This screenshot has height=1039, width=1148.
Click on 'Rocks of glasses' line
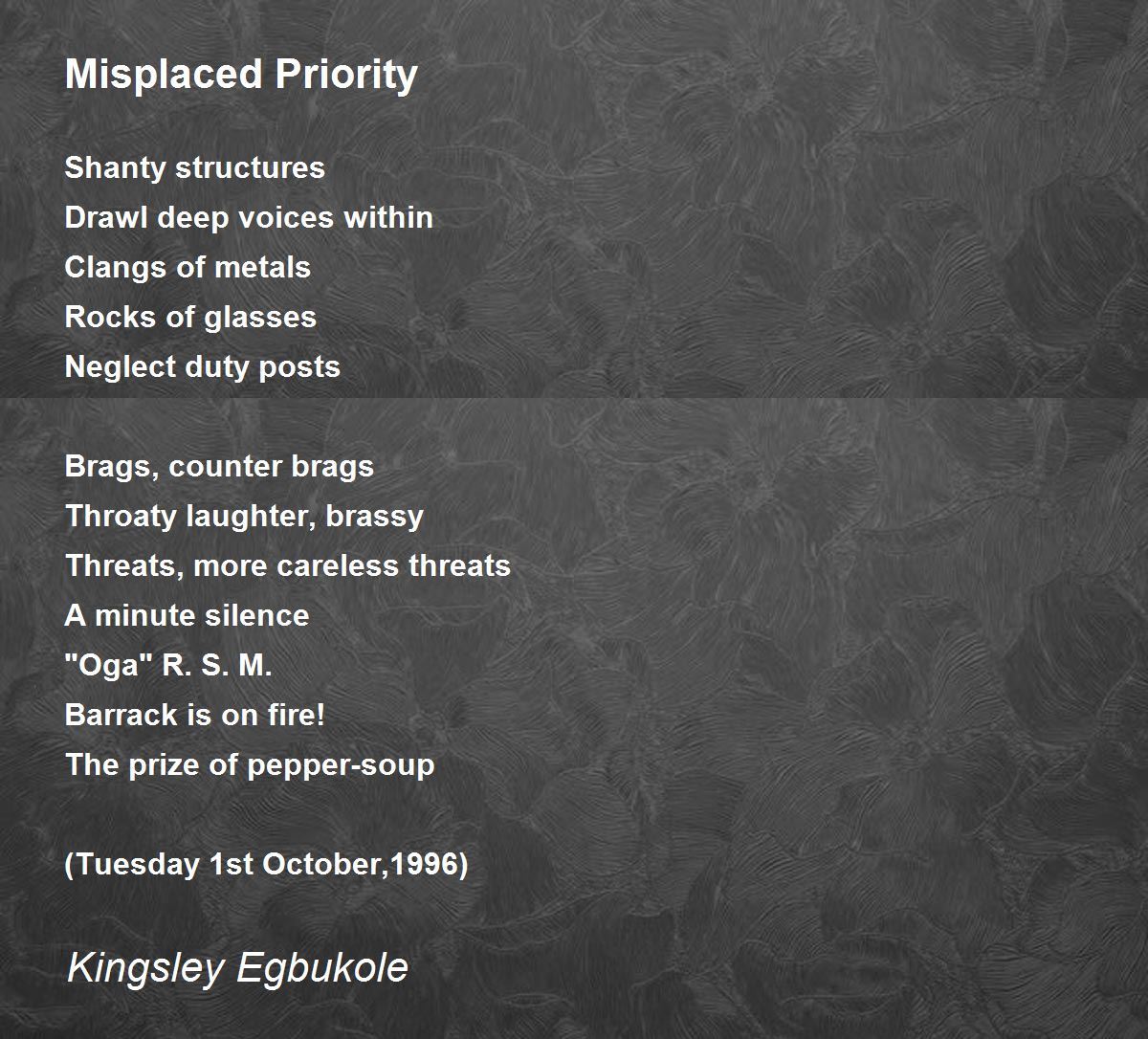pyautogui.click(x=190, y=318)
